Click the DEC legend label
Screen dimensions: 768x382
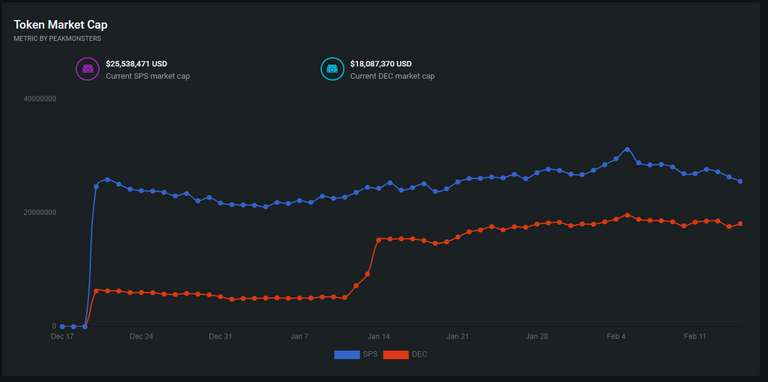coord(420,354)
